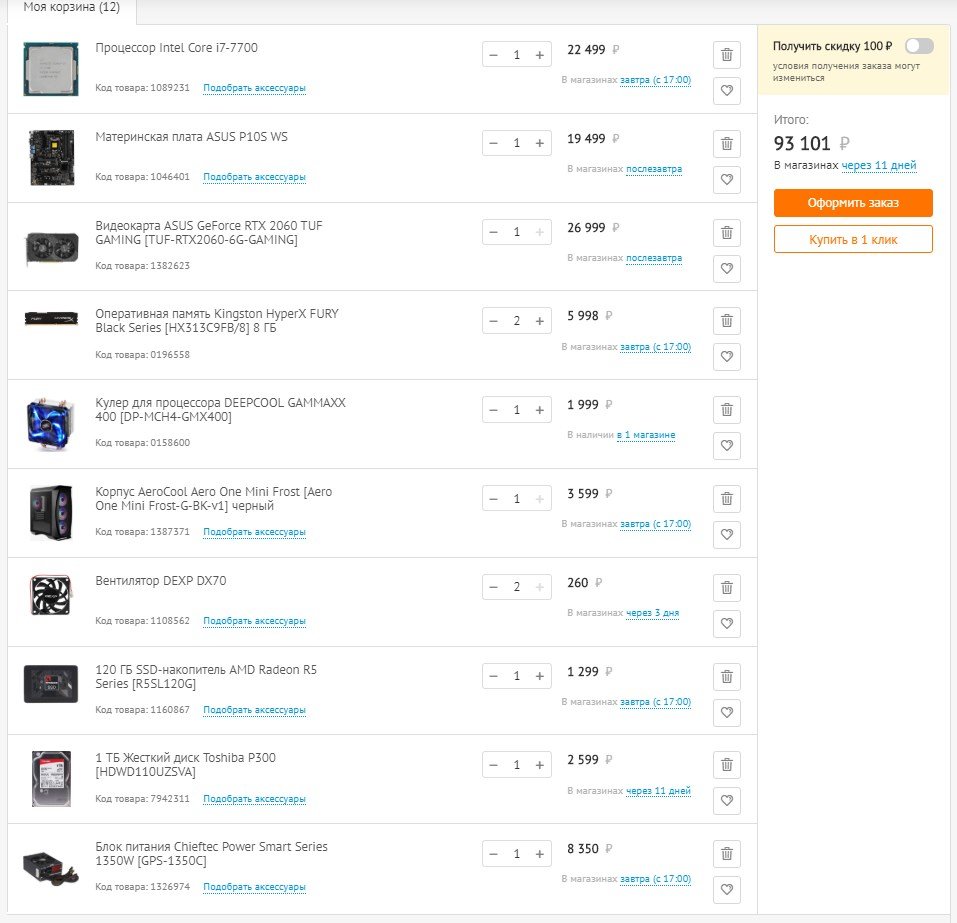Decrease quantity of Kingston HyperX FURY memory
957x923 pixels.
coord(494,321)
